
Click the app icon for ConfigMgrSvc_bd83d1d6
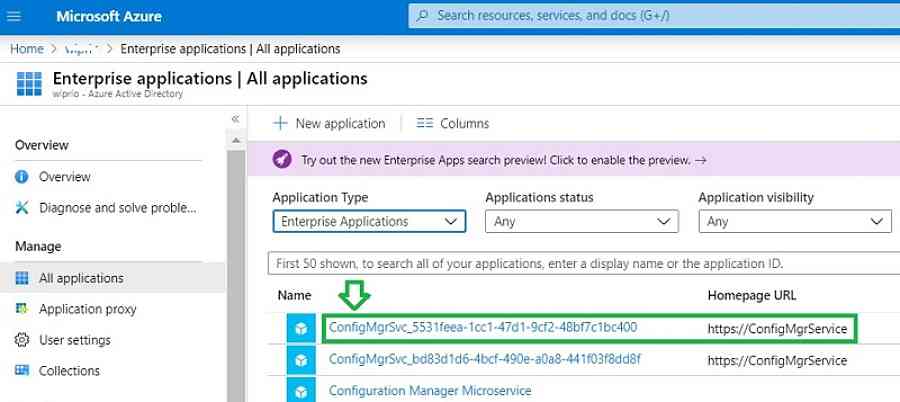(x=301, y=360)
